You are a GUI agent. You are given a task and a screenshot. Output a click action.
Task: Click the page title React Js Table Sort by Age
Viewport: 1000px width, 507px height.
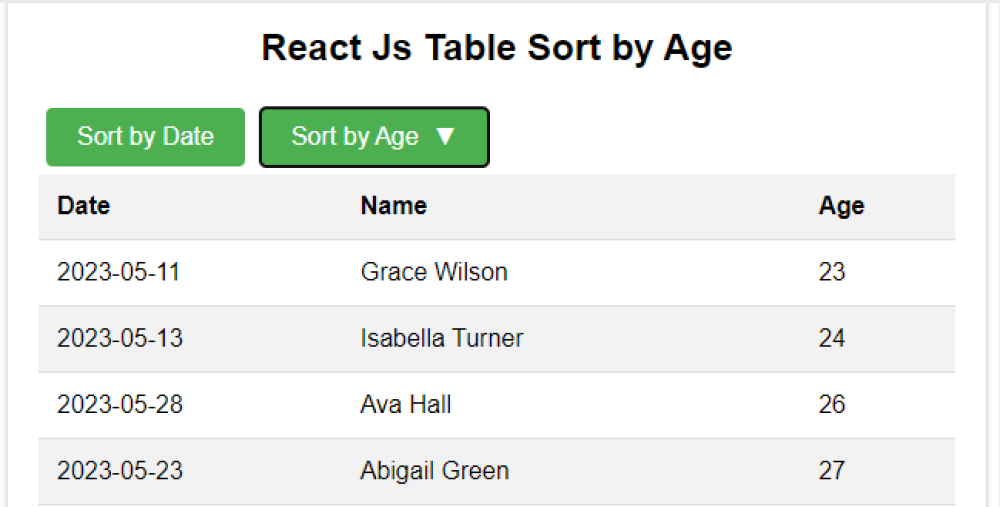pyautogui.click(x=497, y=48)
